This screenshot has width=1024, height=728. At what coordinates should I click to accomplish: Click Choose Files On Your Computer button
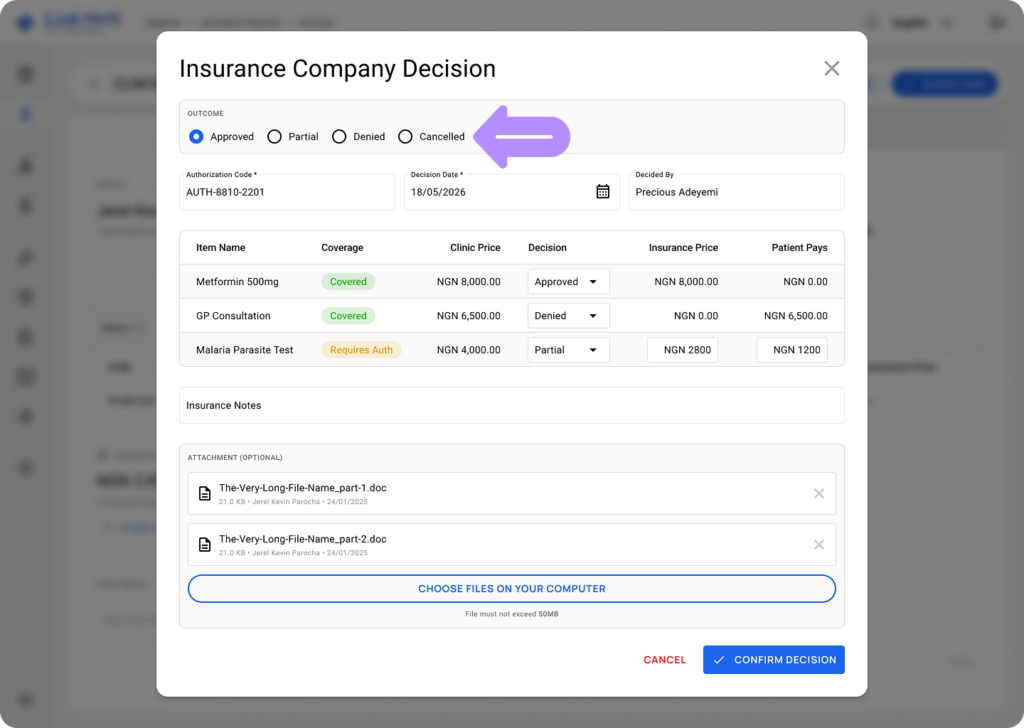click(x=511, y=588)
